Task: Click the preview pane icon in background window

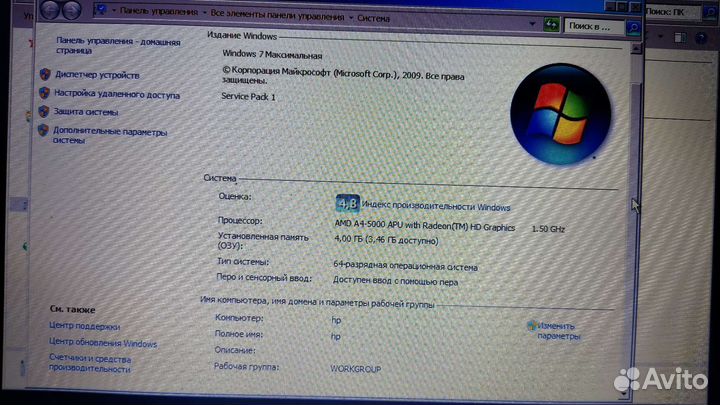Action: 680,38
